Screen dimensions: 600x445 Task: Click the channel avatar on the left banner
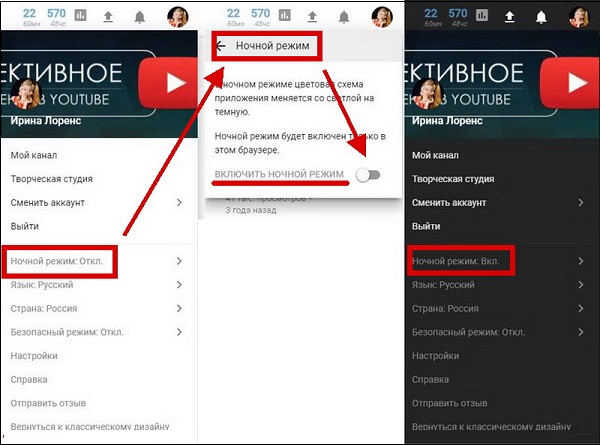(26, 94)
